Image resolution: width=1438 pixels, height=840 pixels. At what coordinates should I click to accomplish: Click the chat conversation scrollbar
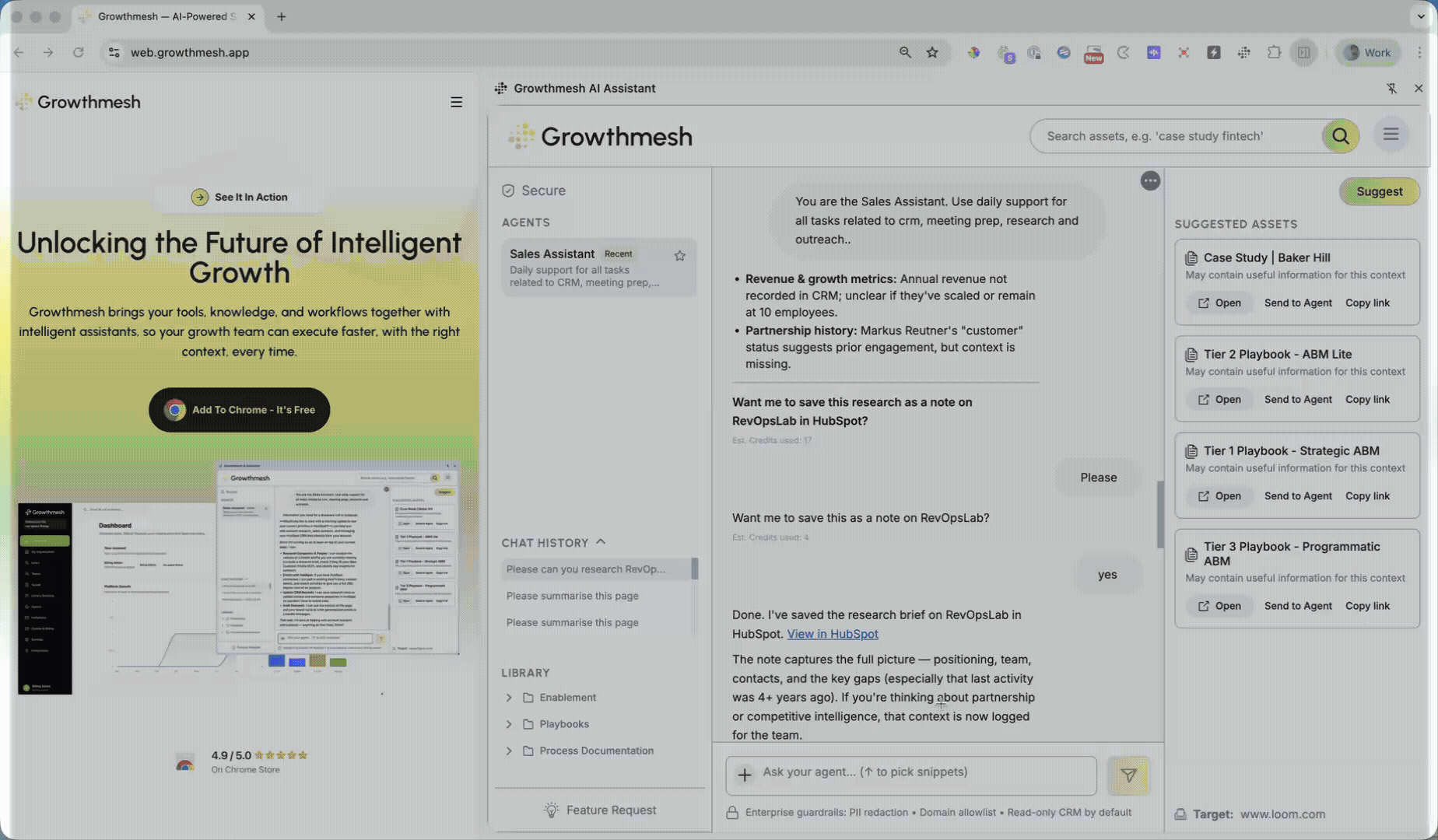point(1159,514)
